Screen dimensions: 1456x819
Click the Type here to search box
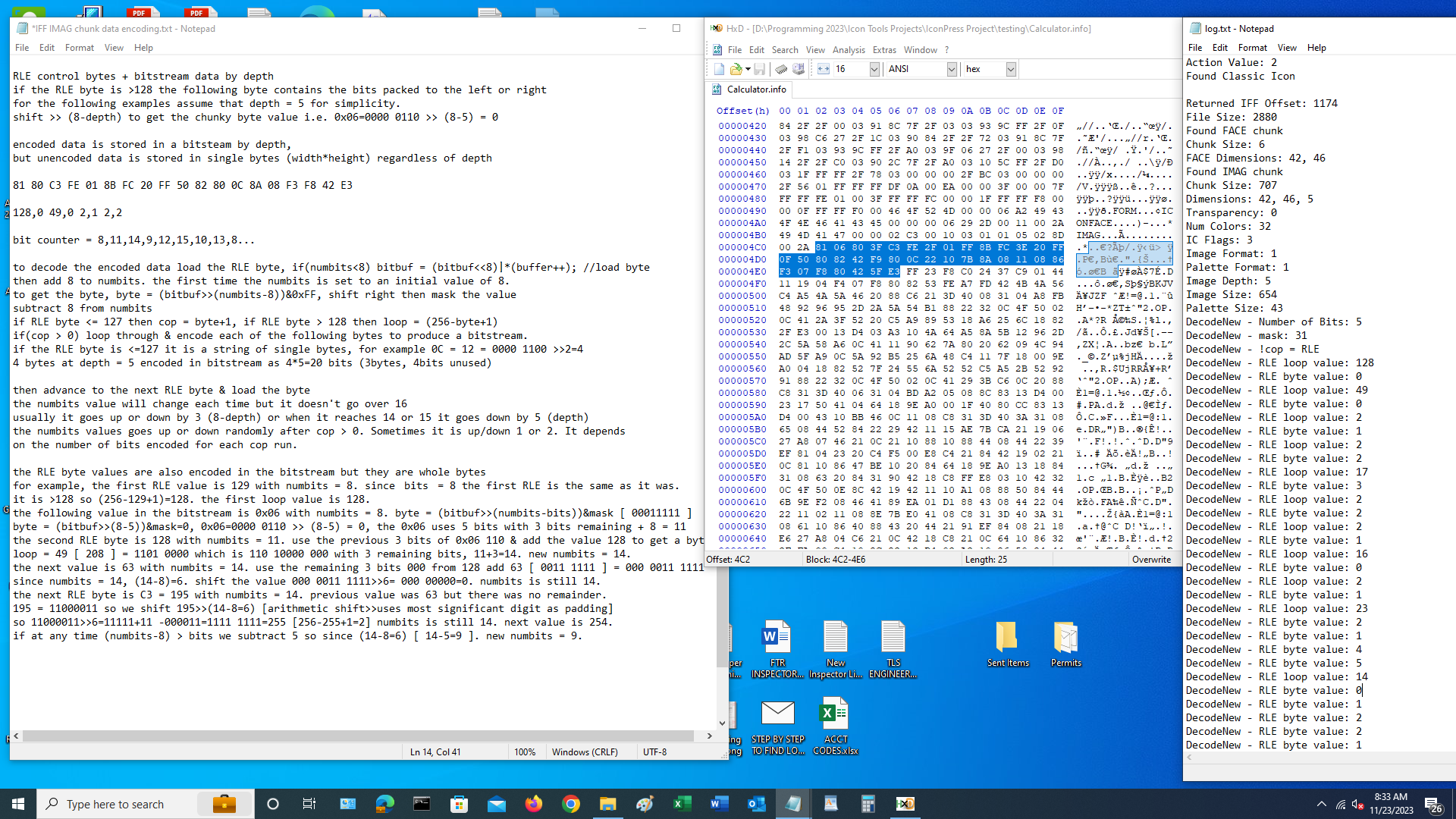(115, 804)
